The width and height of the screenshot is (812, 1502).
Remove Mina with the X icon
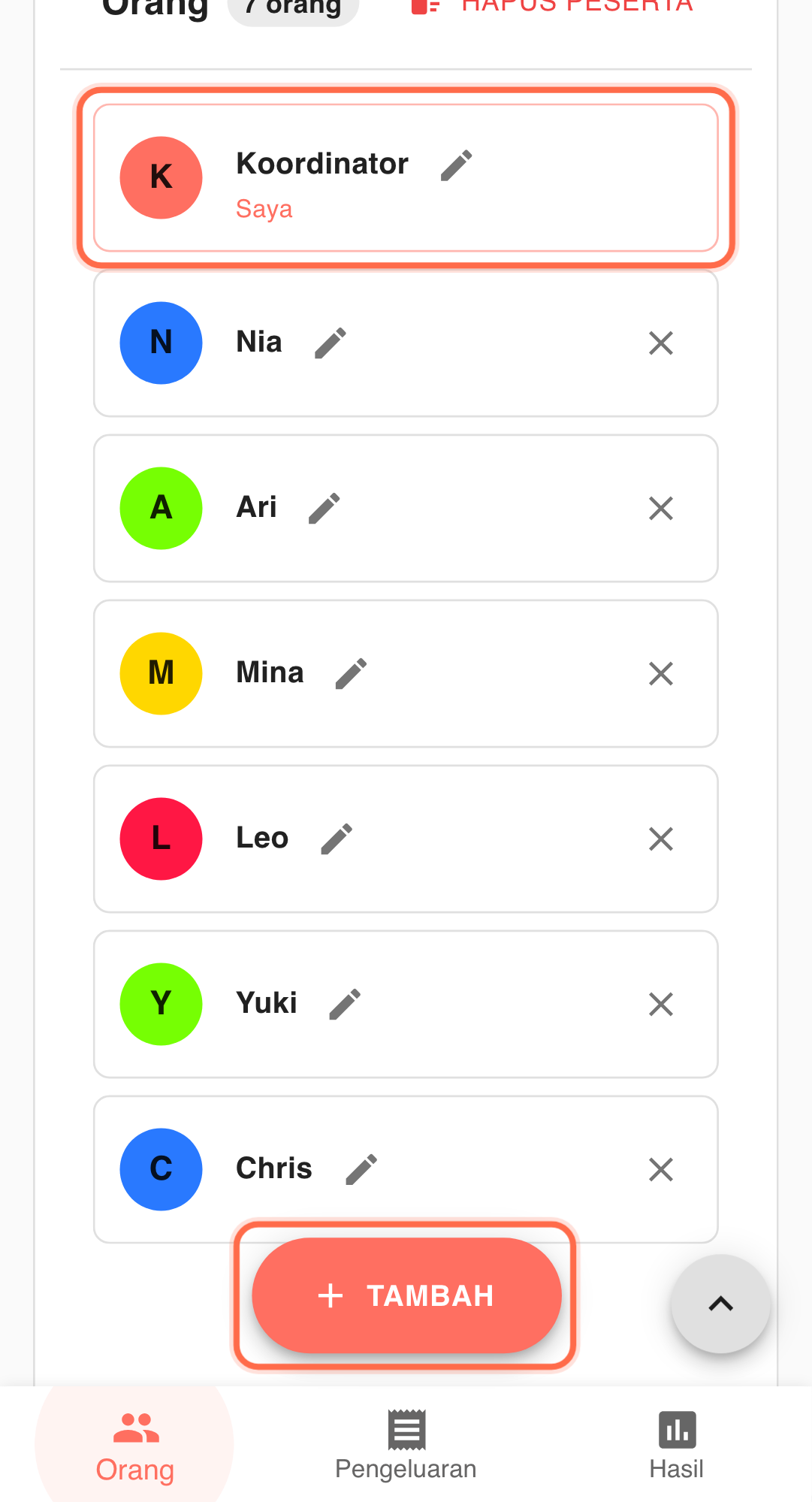[x=661, y=674]
